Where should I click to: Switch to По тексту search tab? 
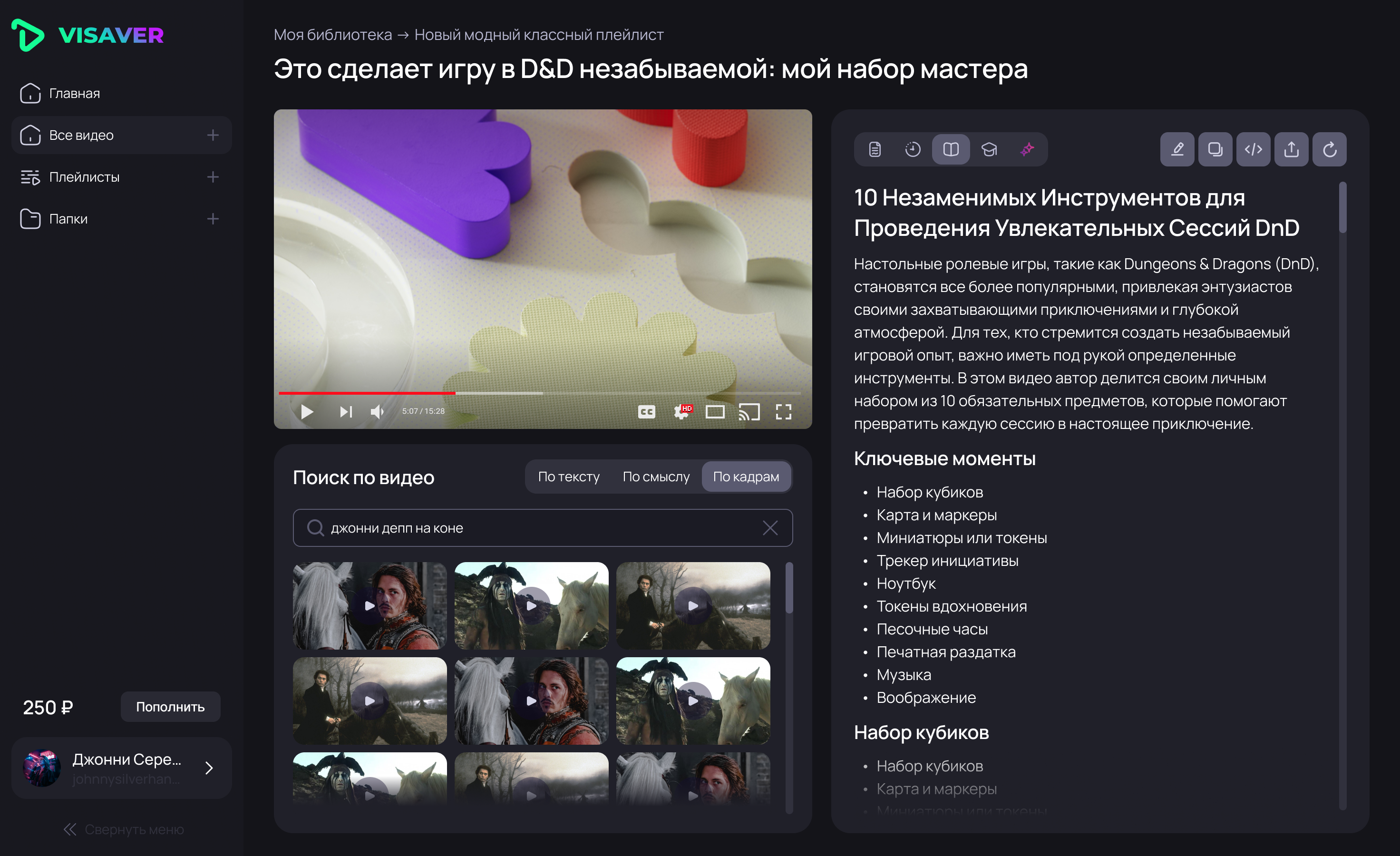[x=568, y=477]
